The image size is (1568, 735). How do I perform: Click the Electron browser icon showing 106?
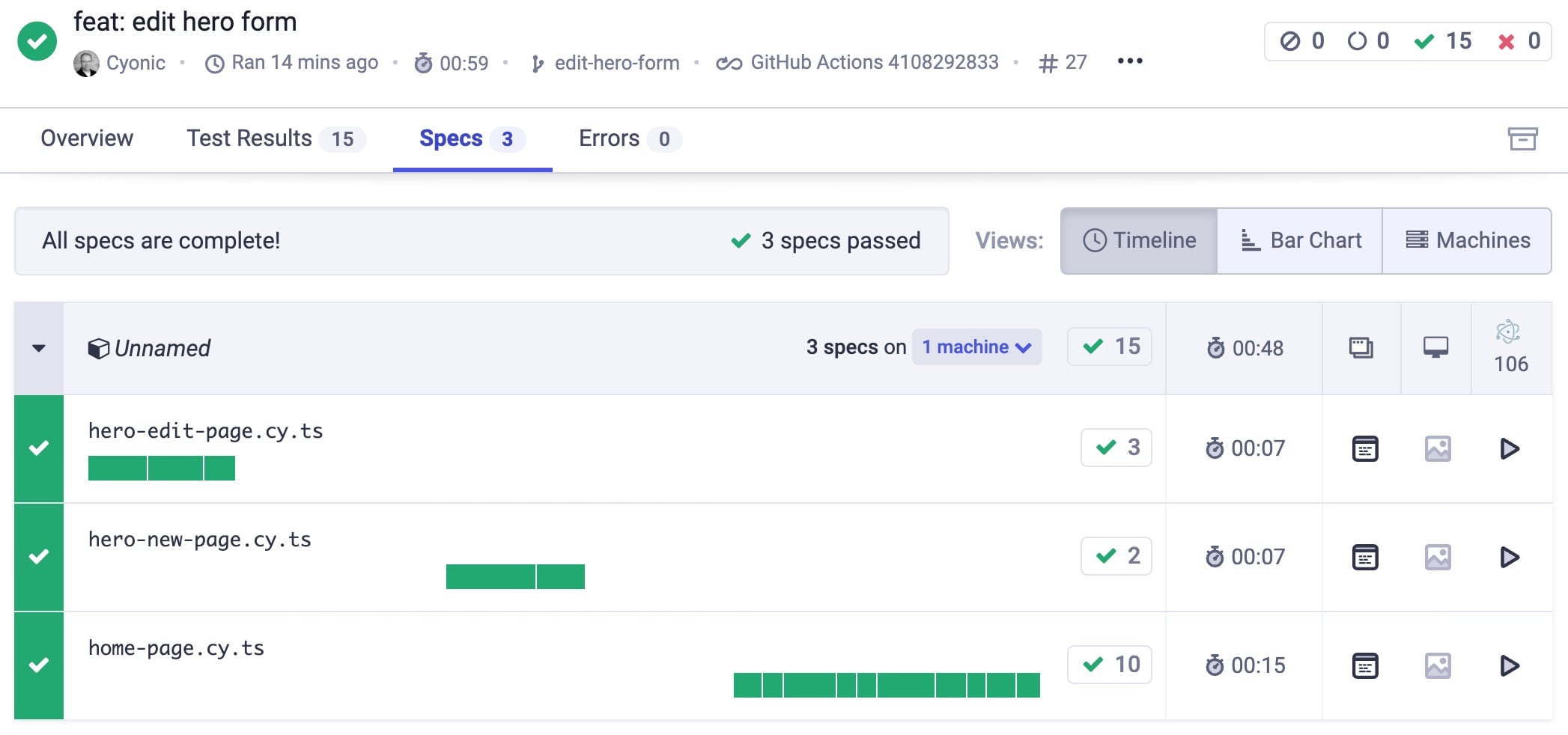(1510, 347)
